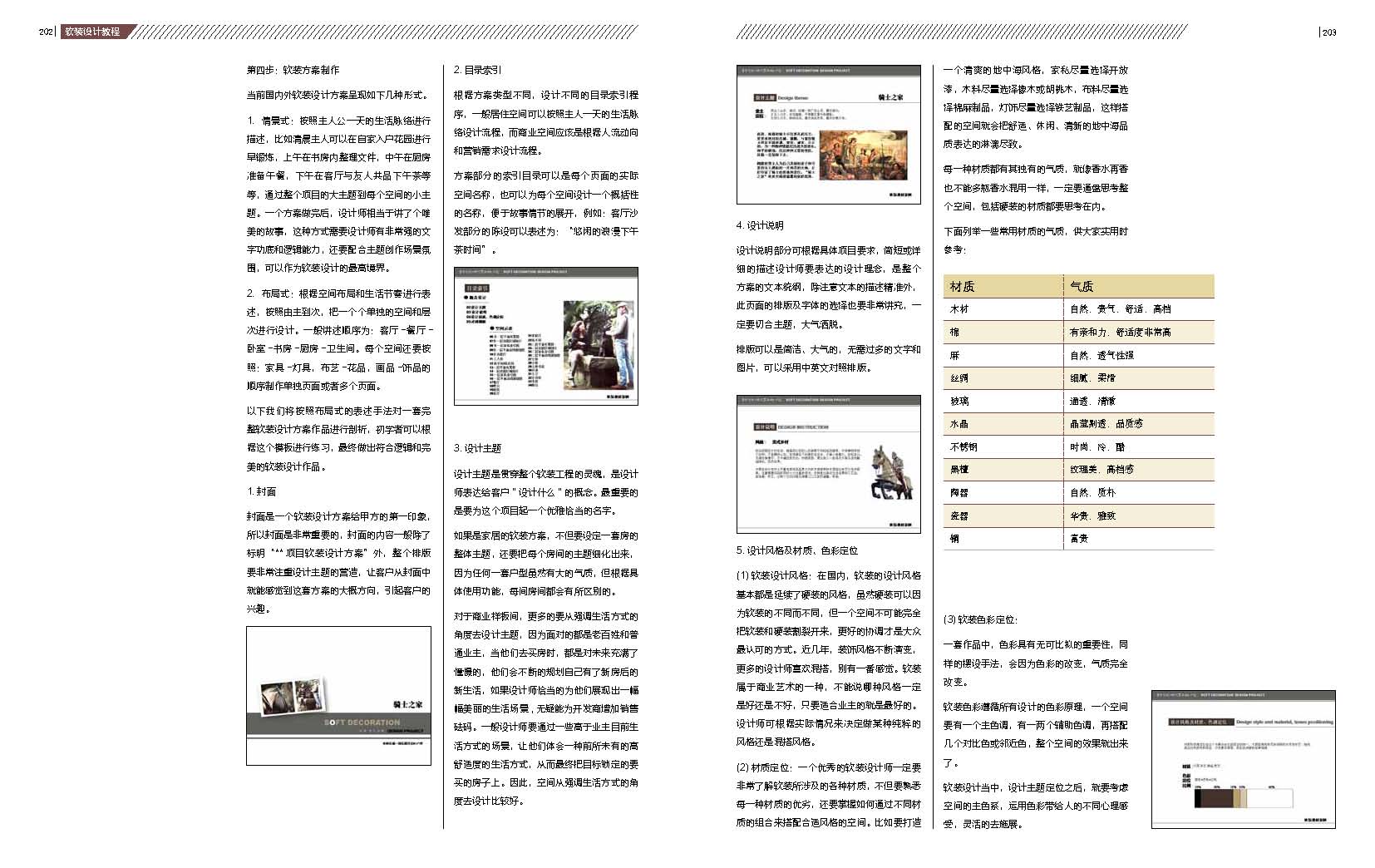1375x868 pixels.
Task: Click the (3) 软装色彩定位 subheading
Action: 980,619
